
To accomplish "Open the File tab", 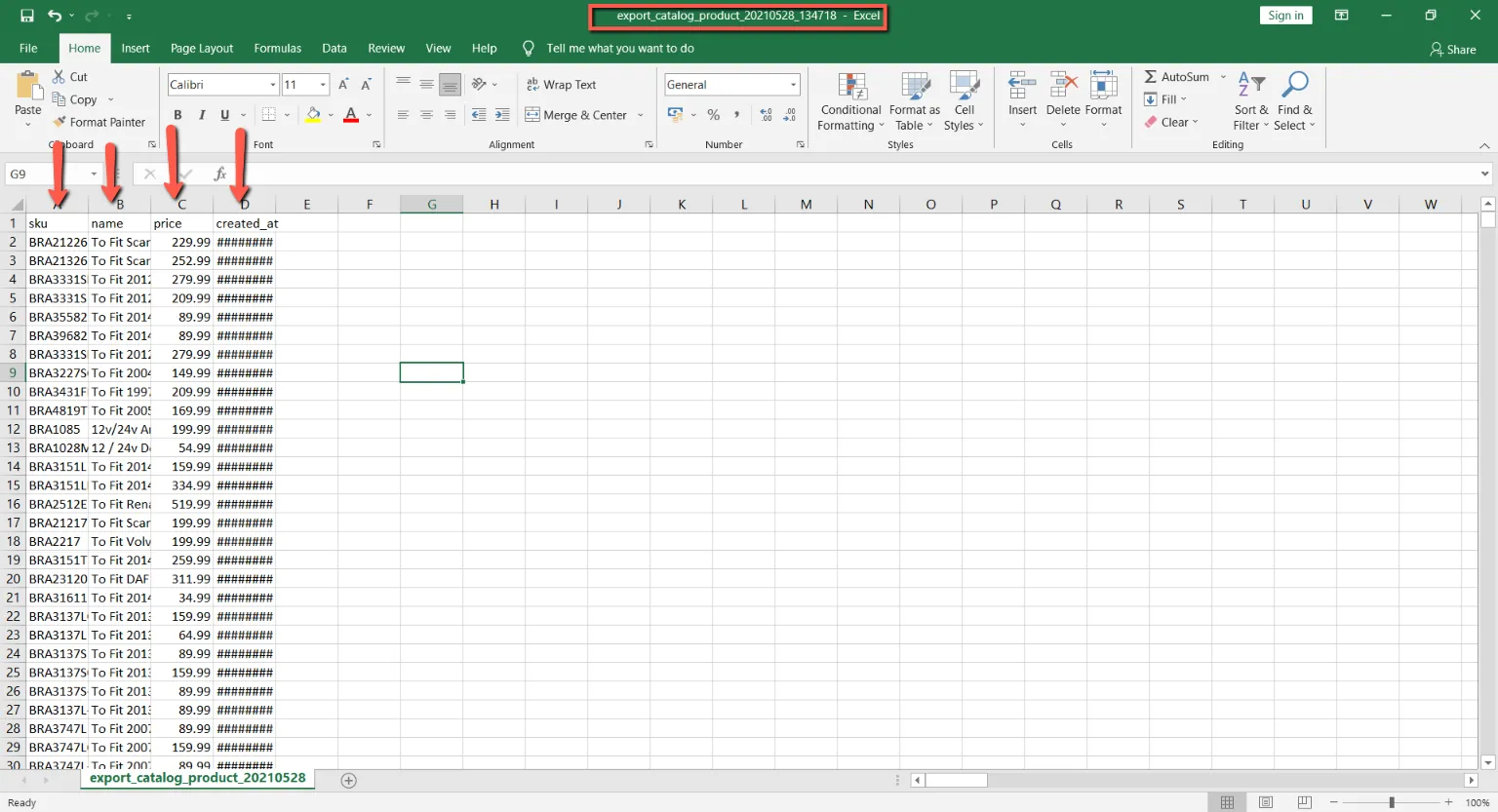I will [28, 48].
